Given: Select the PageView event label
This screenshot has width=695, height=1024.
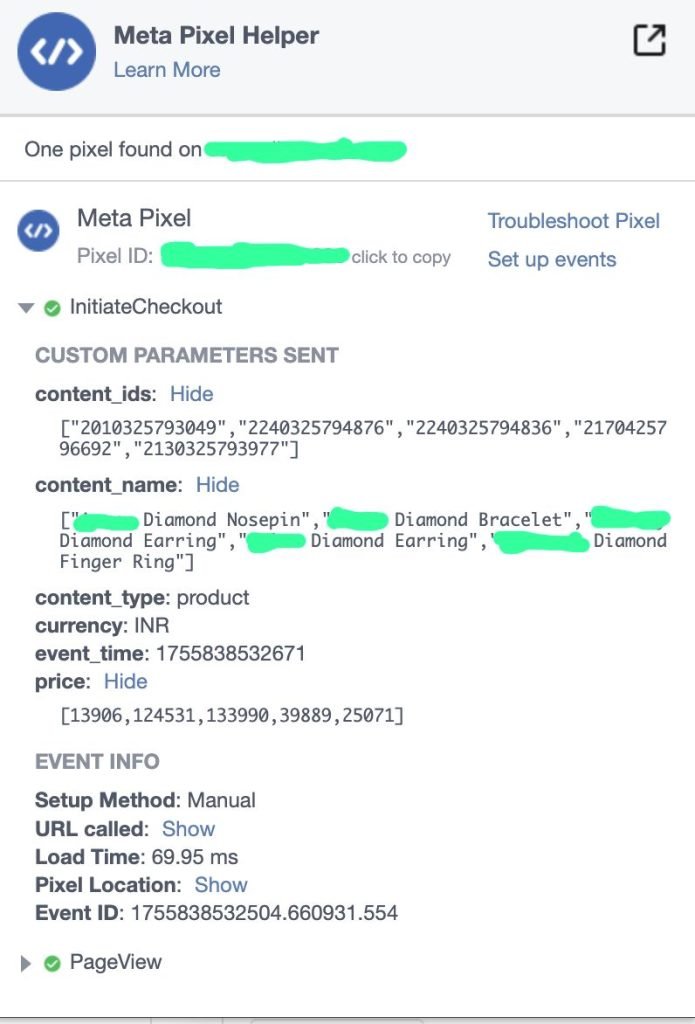Looking at the screenshot, I should click(116, 962).
